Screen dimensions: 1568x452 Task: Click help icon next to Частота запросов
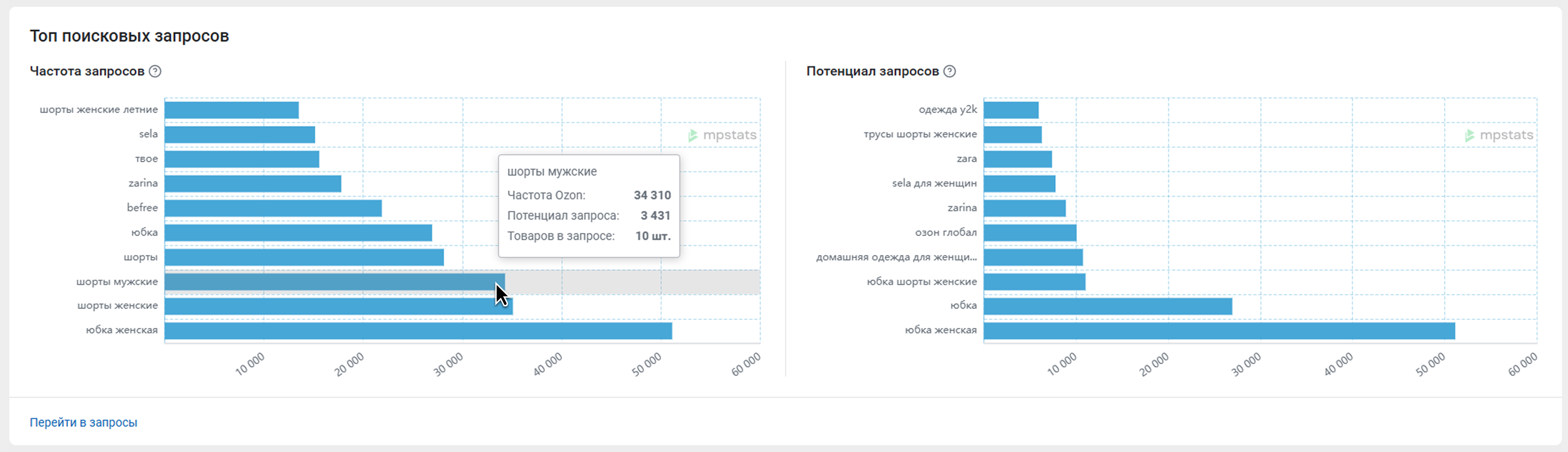[x=155, y=71]
